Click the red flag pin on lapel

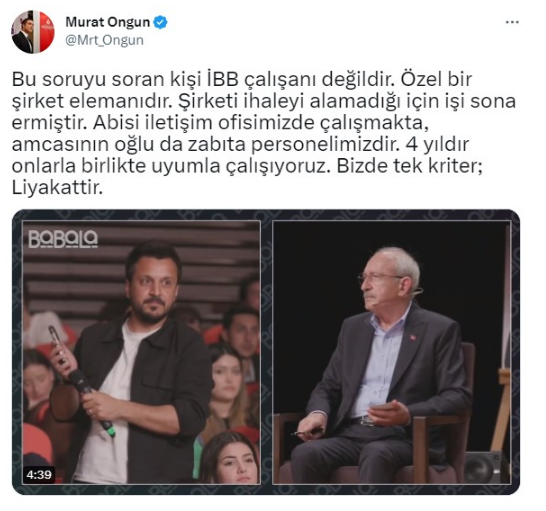click(x=413, y=336)
